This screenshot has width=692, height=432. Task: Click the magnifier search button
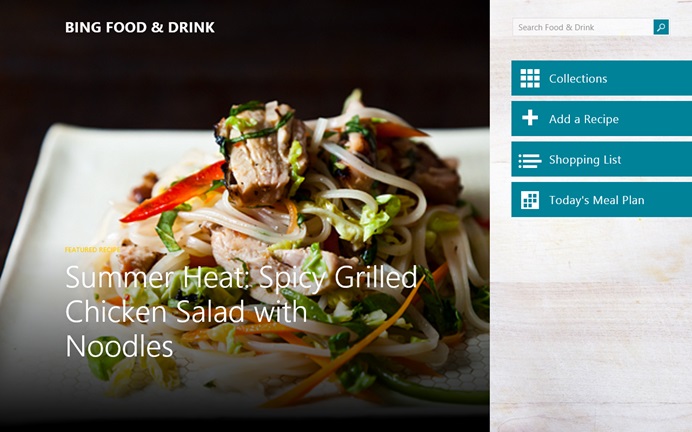[x=661, y=27]
